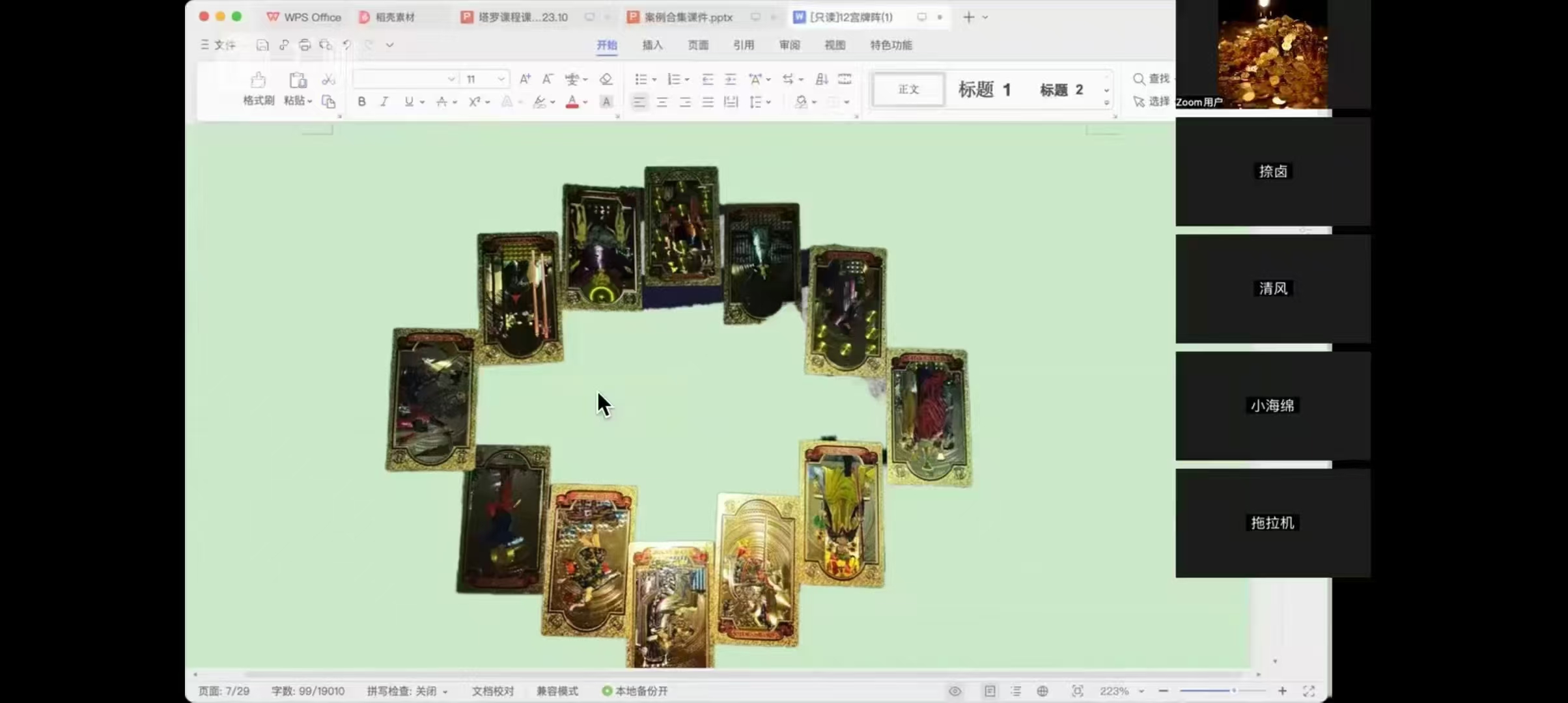Click the Distributed alignment icon
This screenshot has height=703, width=1568.
point(731,102)
